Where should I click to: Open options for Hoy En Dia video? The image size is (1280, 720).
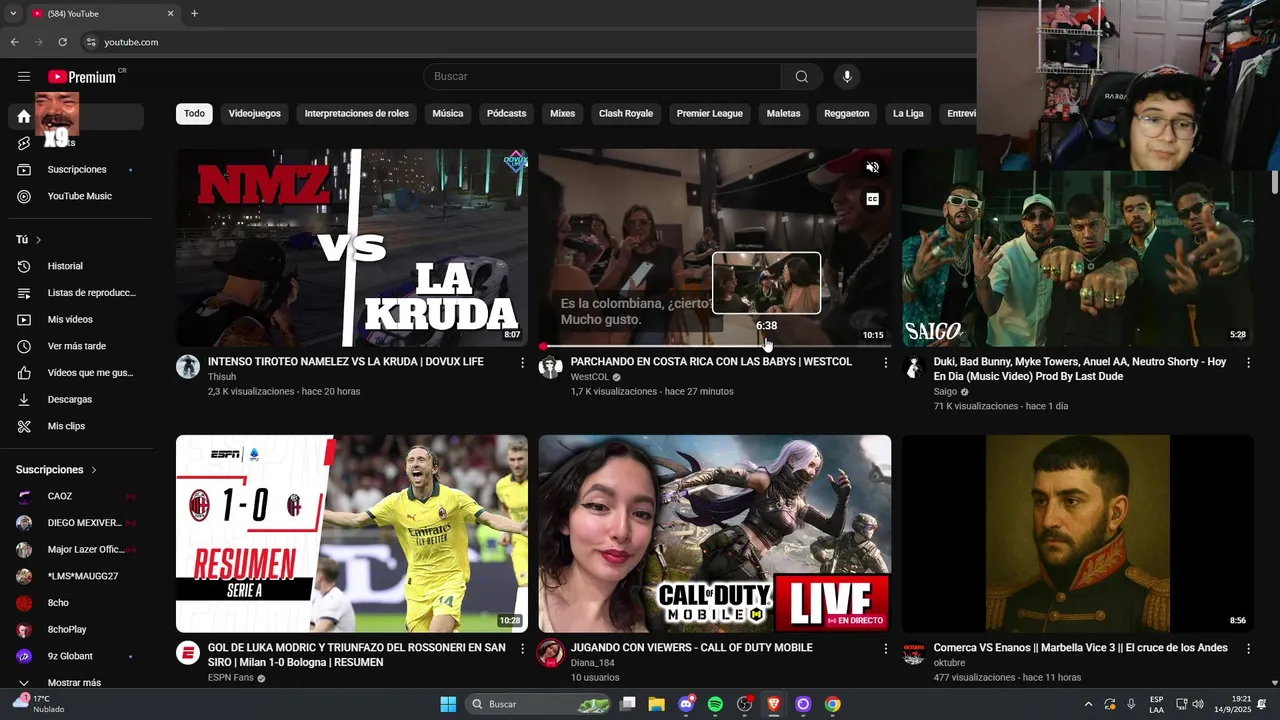point(1248,363)
